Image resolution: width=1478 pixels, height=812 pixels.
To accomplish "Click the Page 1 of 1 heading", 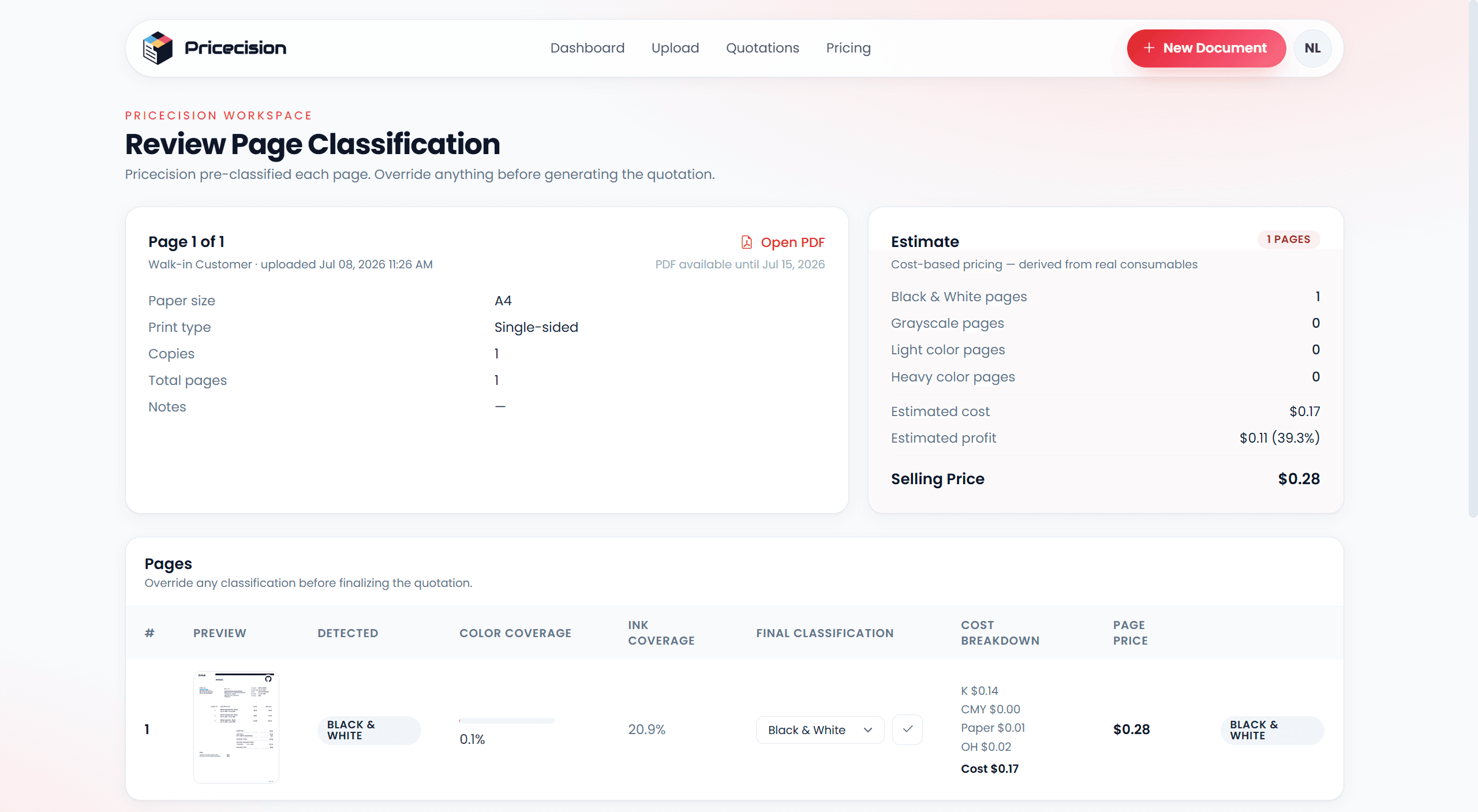I will [186, 242].
